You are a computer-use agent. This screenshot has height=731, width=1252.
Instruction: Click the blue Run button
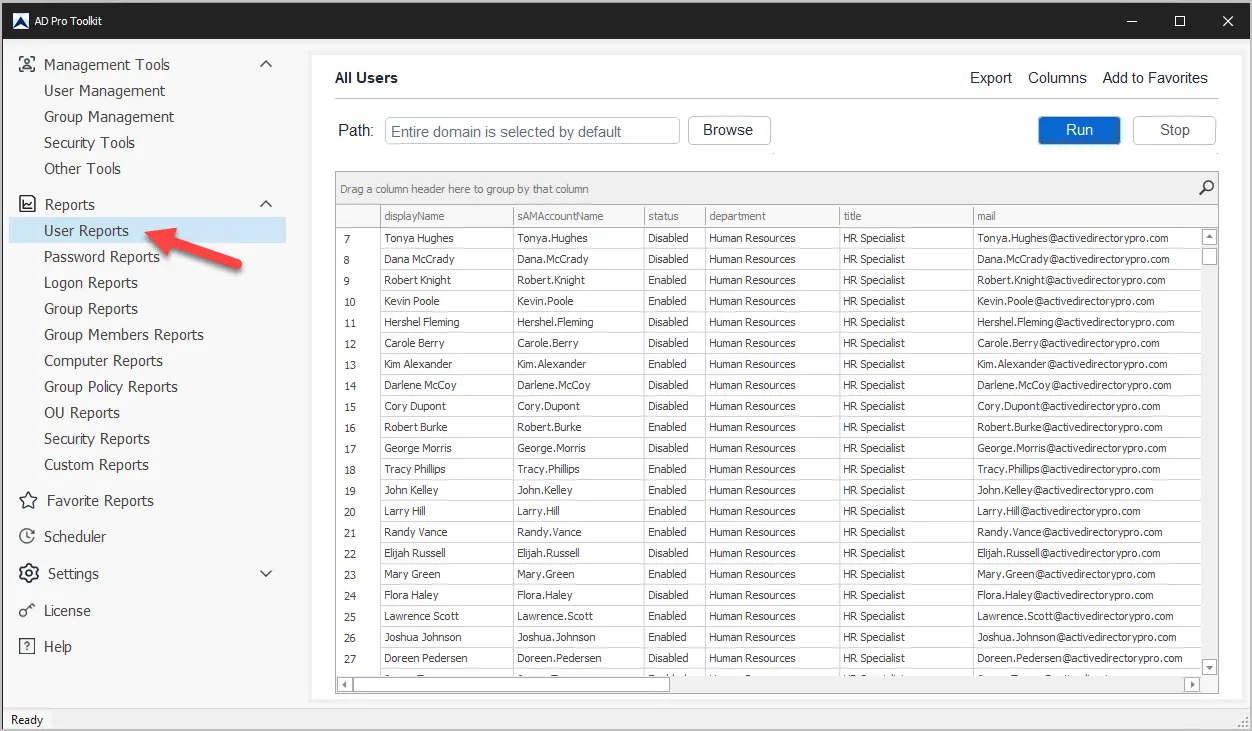[x=1079, y=130]
